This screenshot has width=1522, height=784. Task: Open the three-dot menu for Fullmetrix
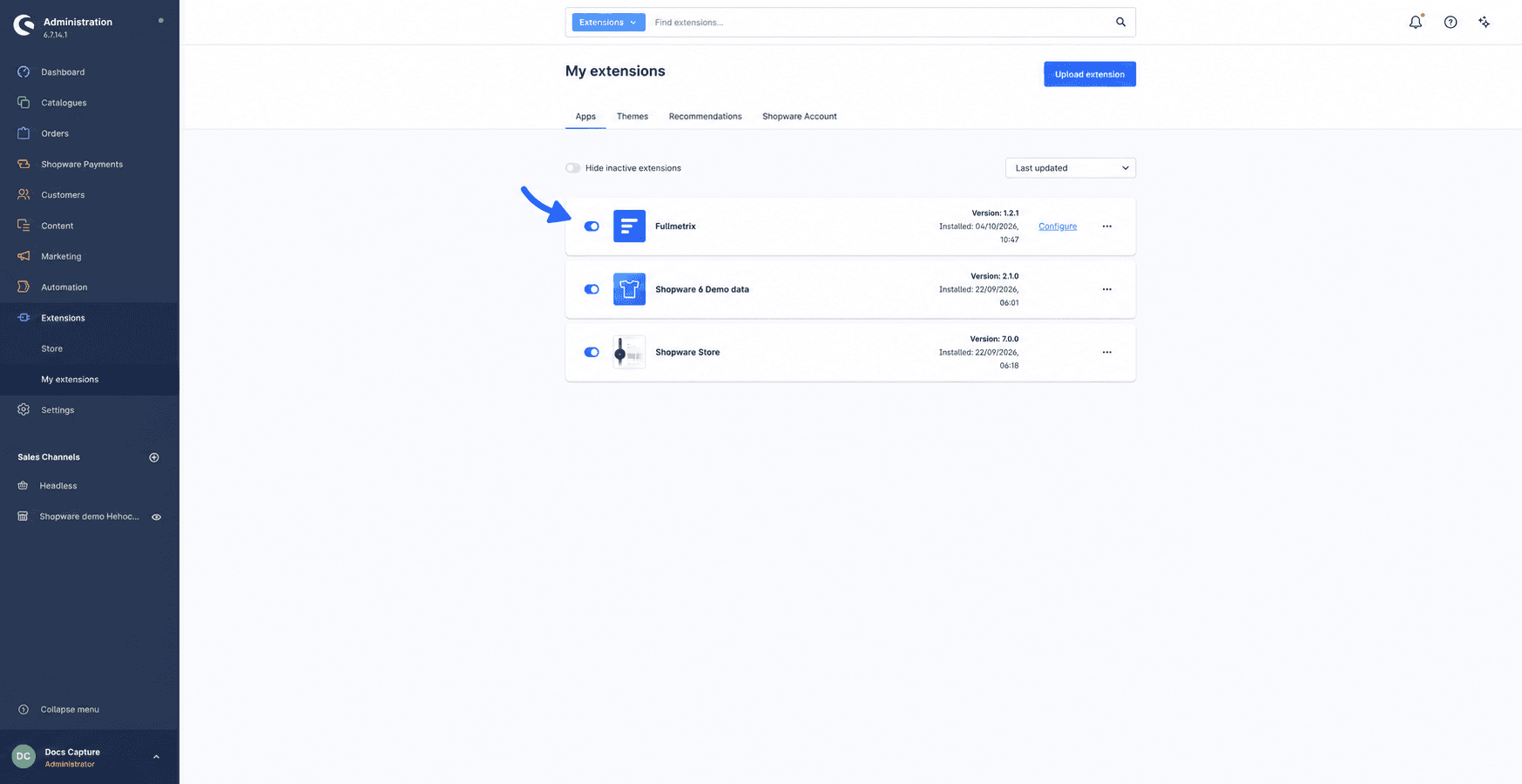1106,226
